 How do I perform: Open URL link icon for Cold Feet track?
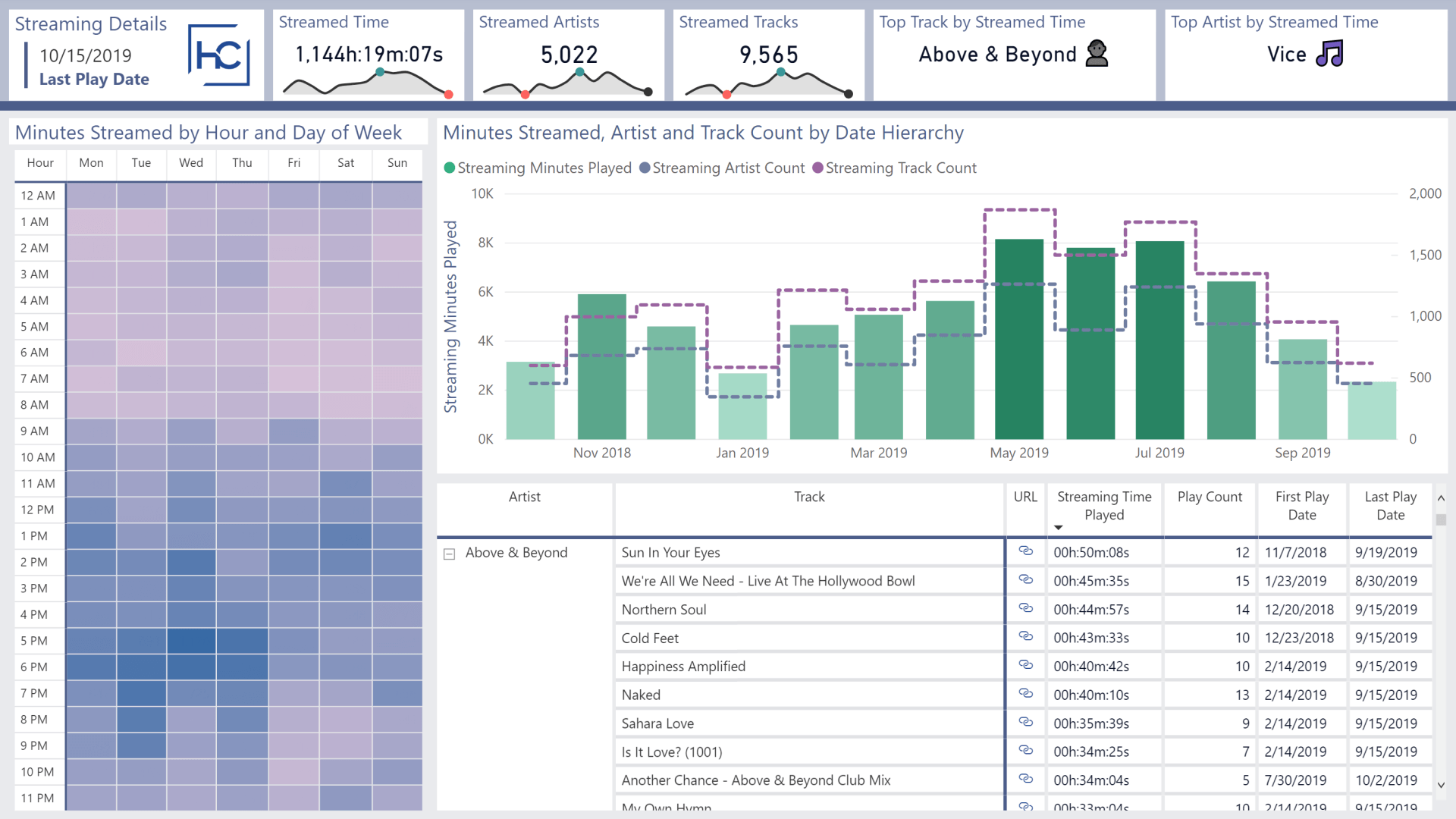point(1025,637)
